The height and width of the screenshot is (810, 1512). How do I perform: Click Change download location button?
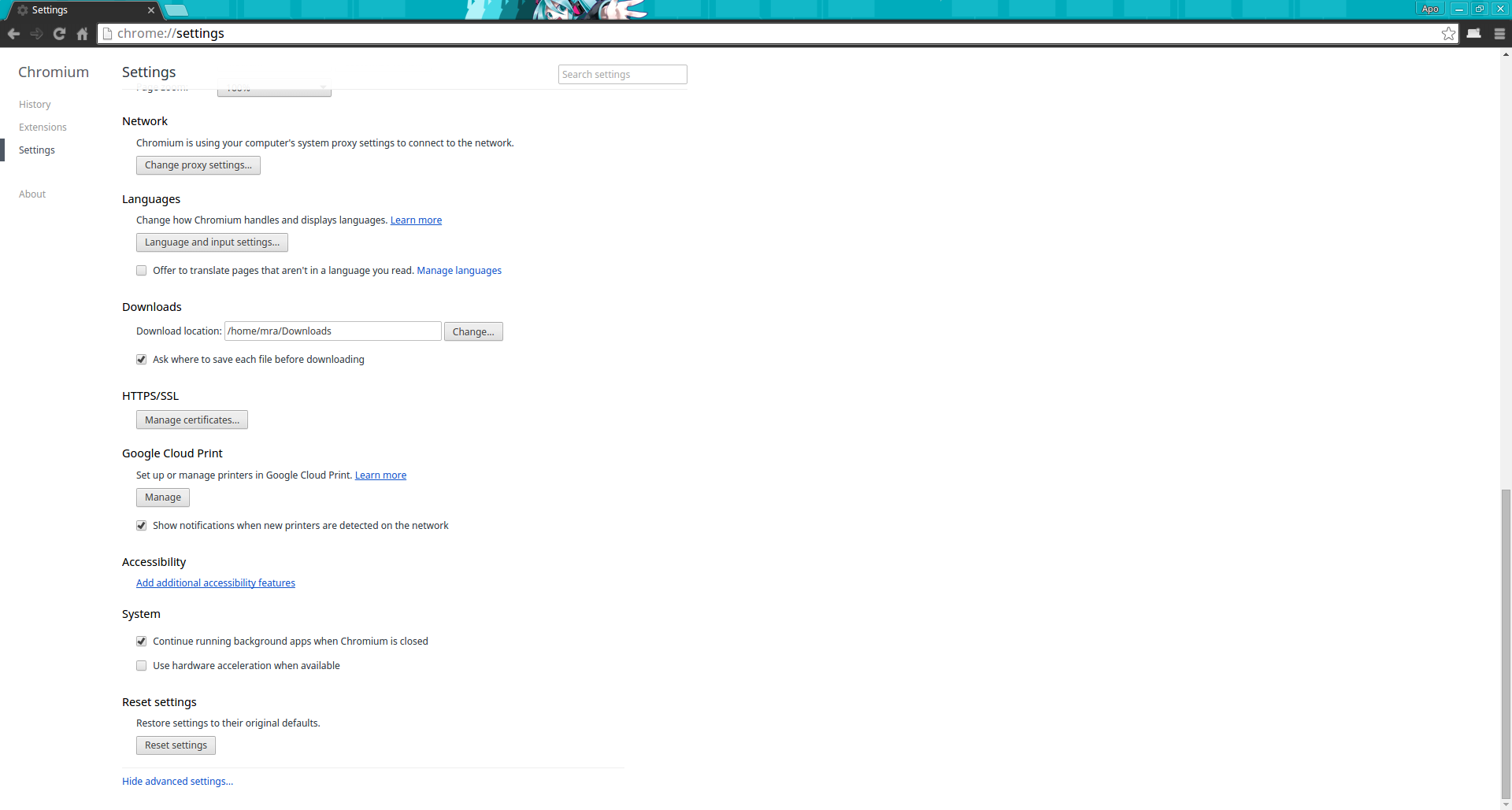click(x=473, y=331)
